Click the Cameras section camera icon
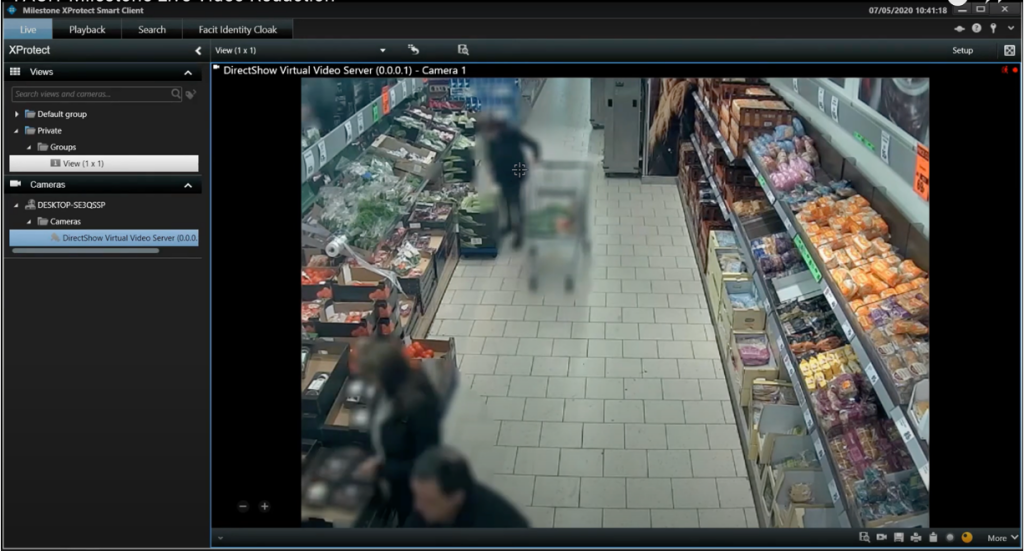The image size is (1024, 551). tap(16, 184)
